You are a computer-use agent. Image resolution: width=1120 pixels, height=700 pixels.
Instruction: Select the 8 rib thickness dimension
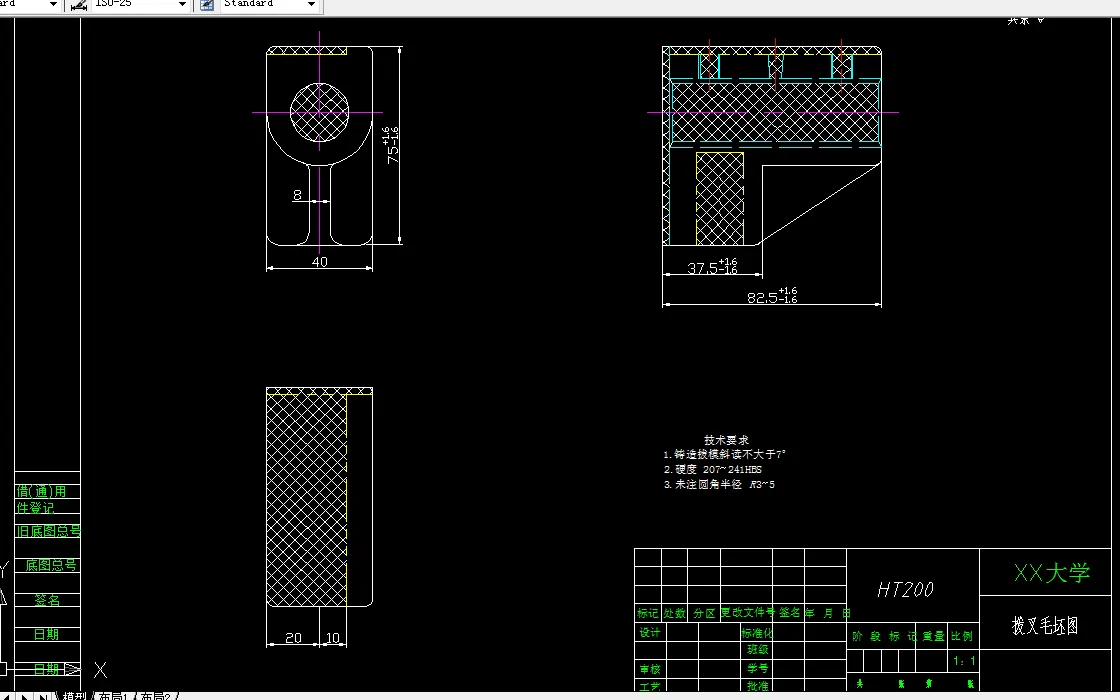(x=297, y=194)
